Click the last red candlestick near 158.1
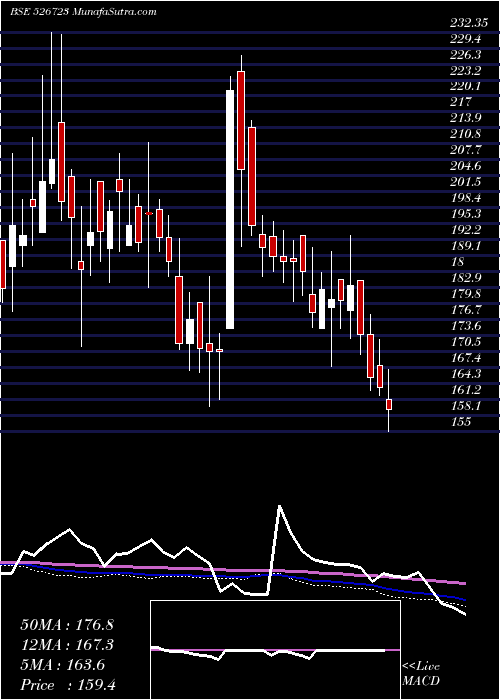Viewport: 500px width, 700px height. 389,404
